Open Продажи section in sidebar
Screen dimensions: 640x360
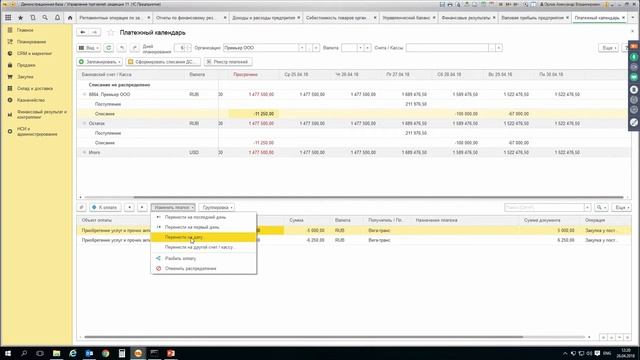point(26,65)
